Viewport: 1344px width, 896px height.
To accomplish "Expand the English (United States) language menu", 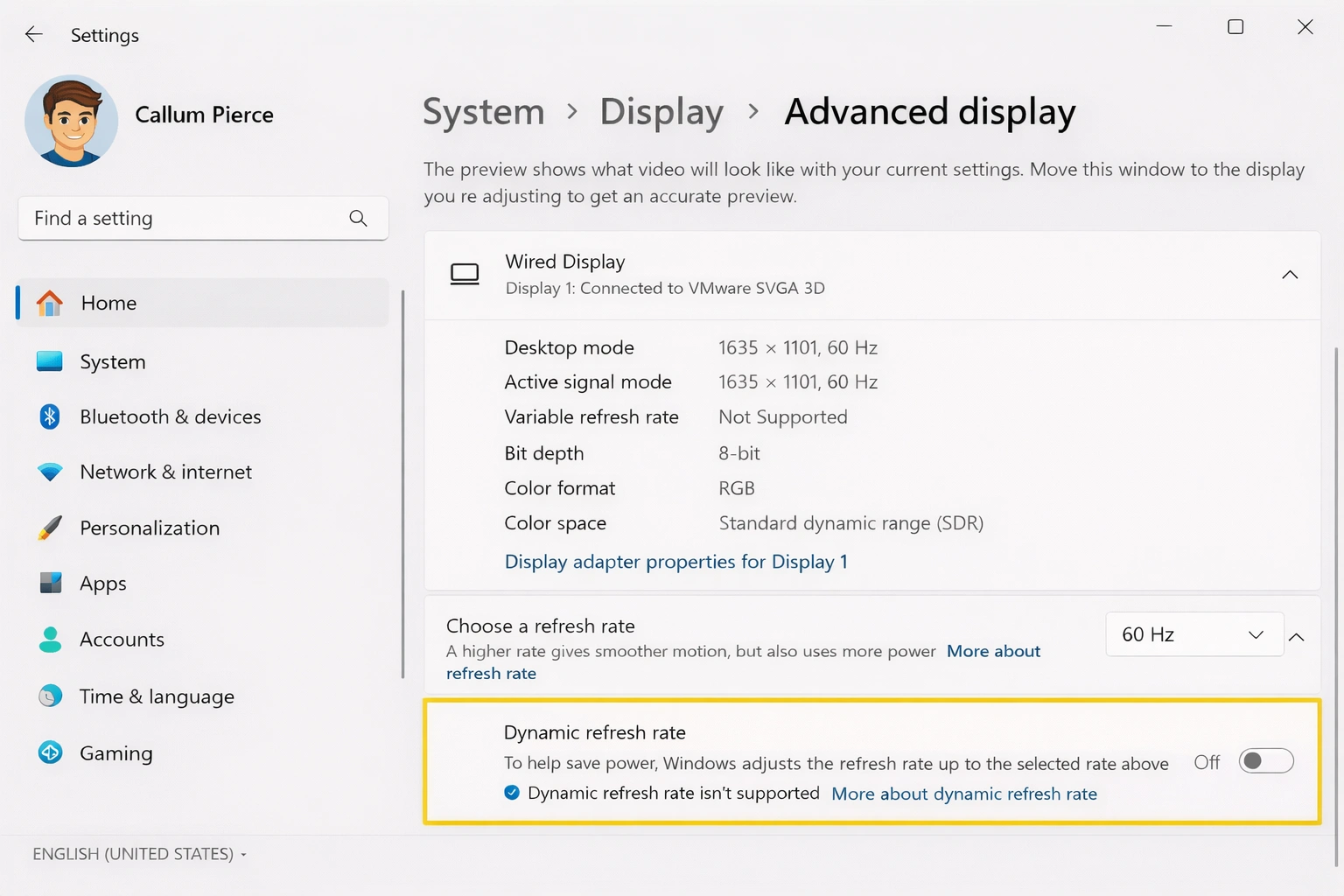I will pos(138,853).
